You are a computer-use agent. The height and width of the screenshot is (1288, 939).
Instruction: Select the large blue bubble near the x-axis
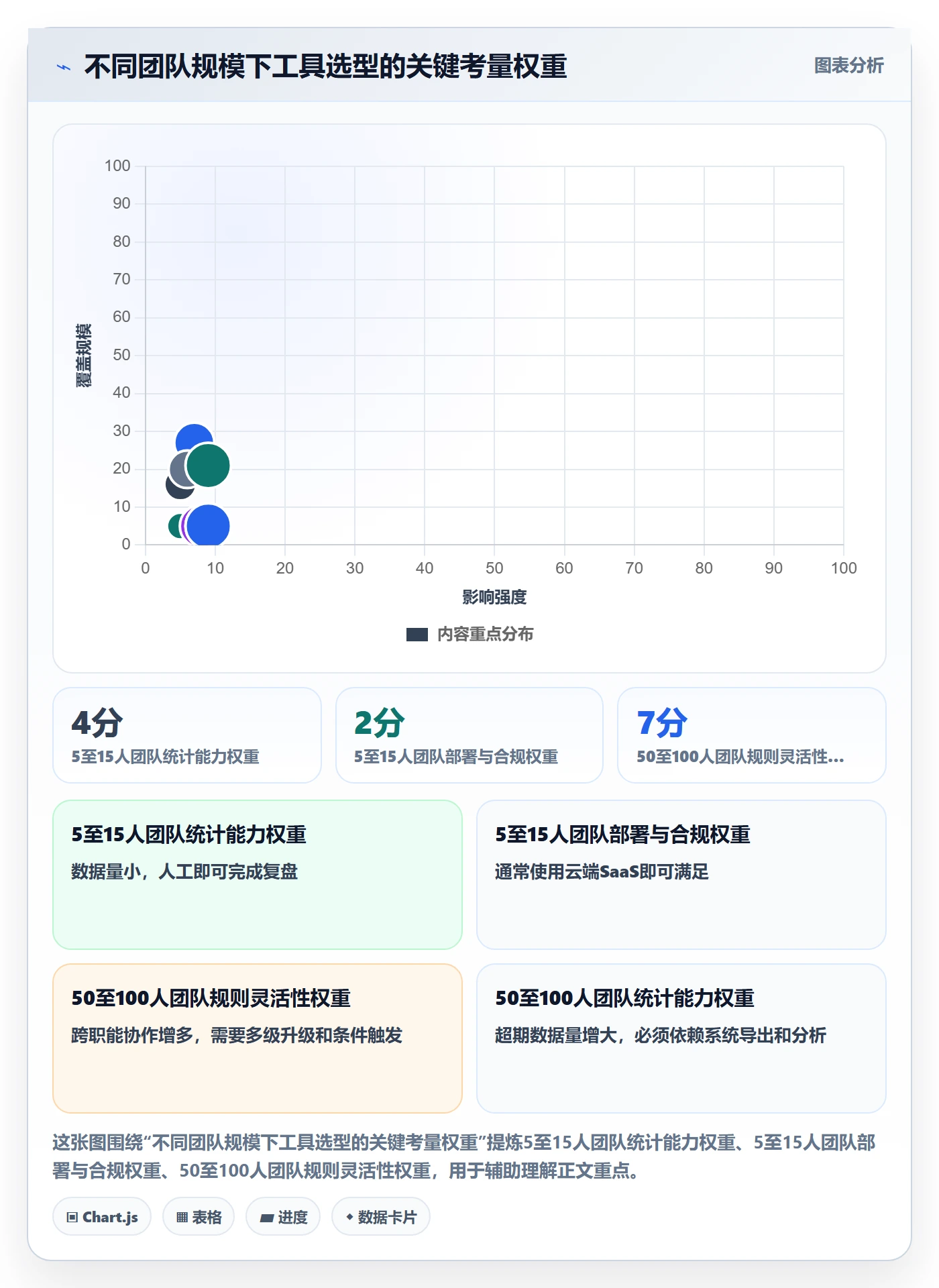208,526
